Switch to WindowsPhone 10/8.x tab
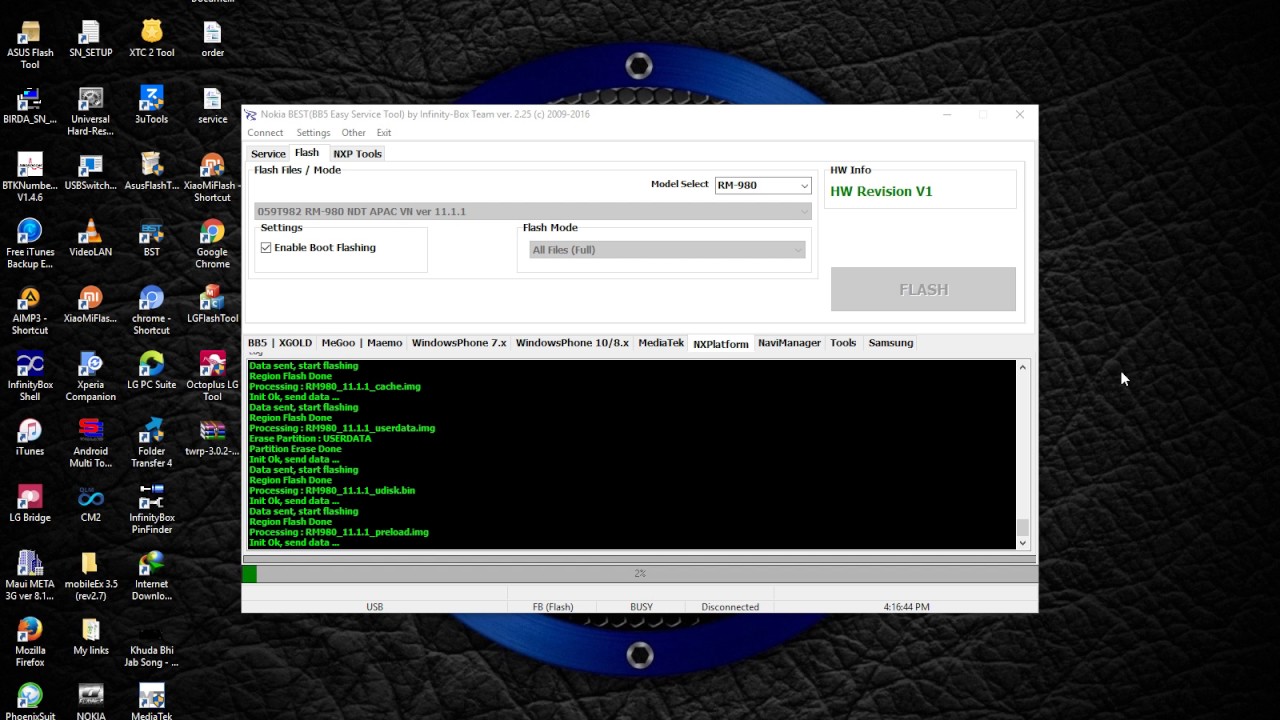This screenshot has width=1280, height=720. pos(572,343)
